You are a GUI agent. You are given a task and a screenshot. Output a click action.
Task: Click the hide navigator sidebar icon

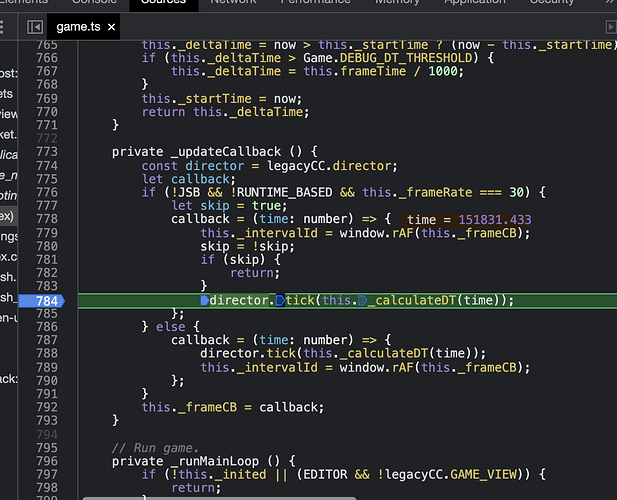pyautogui.click(x=35, y=27)
